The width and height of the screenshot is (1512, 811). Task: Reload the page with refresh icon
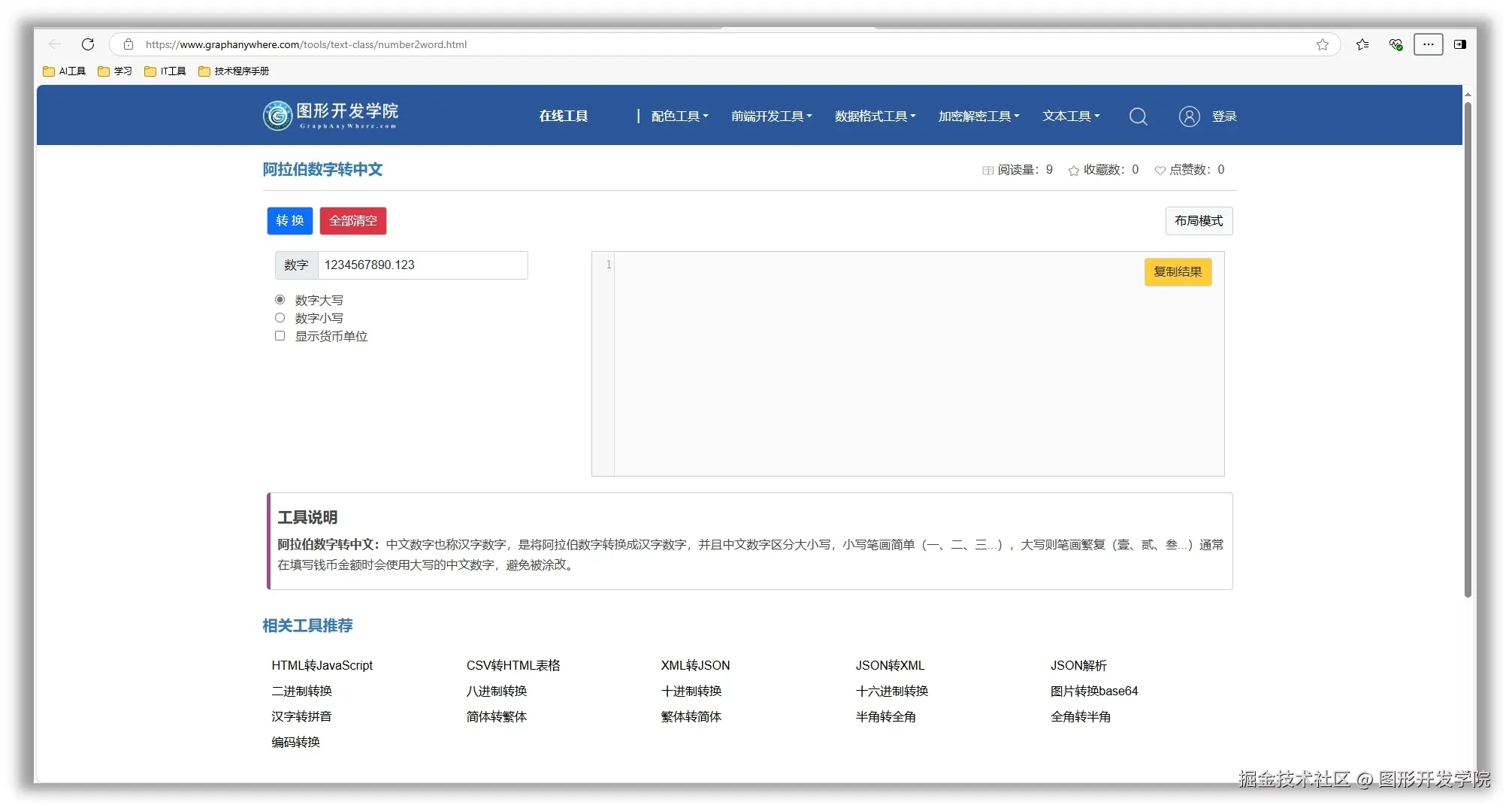pos(88,44)
